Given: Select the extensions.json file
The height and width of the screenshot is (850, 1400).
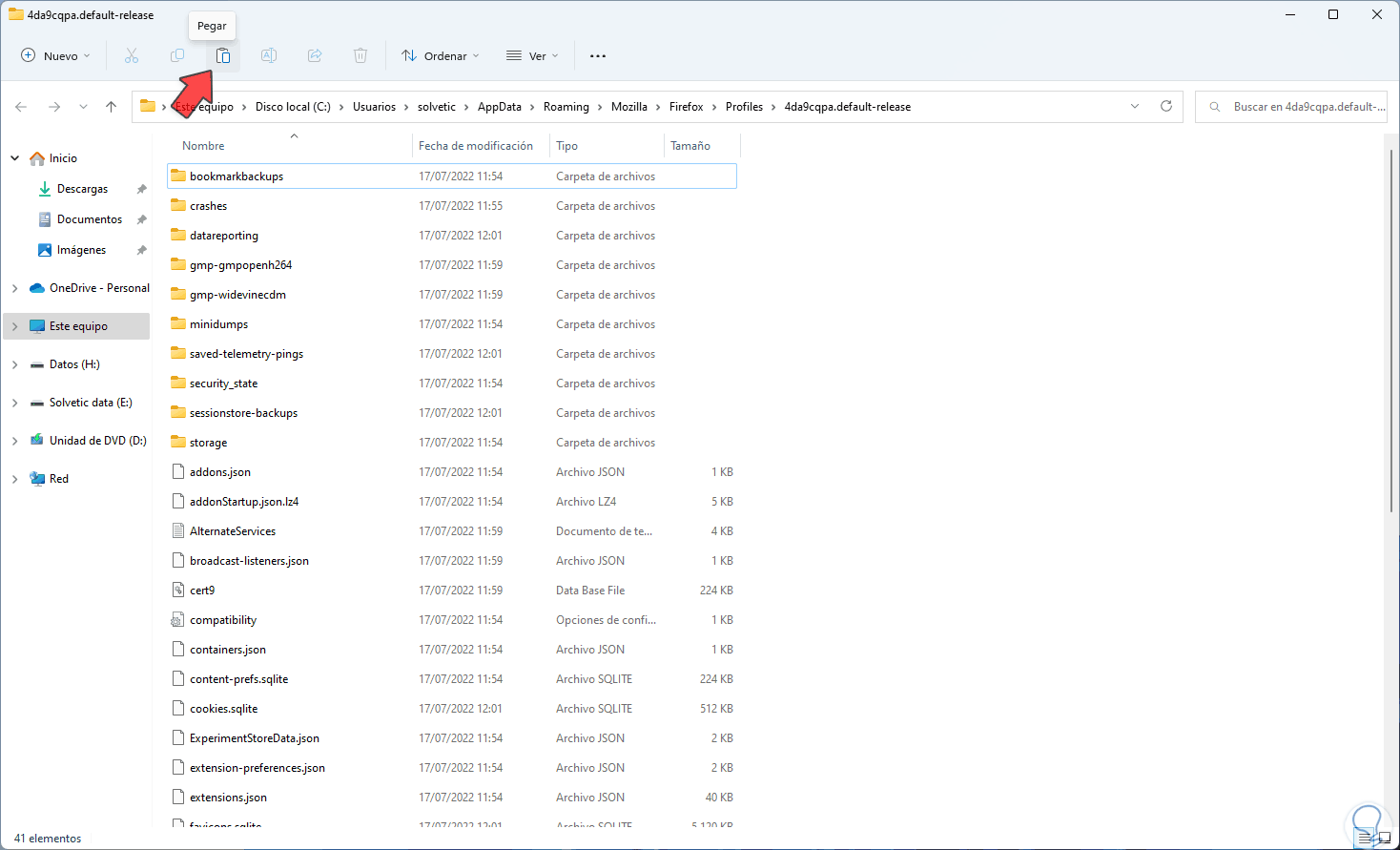Looking at the screenshot, I should [452, 797].
